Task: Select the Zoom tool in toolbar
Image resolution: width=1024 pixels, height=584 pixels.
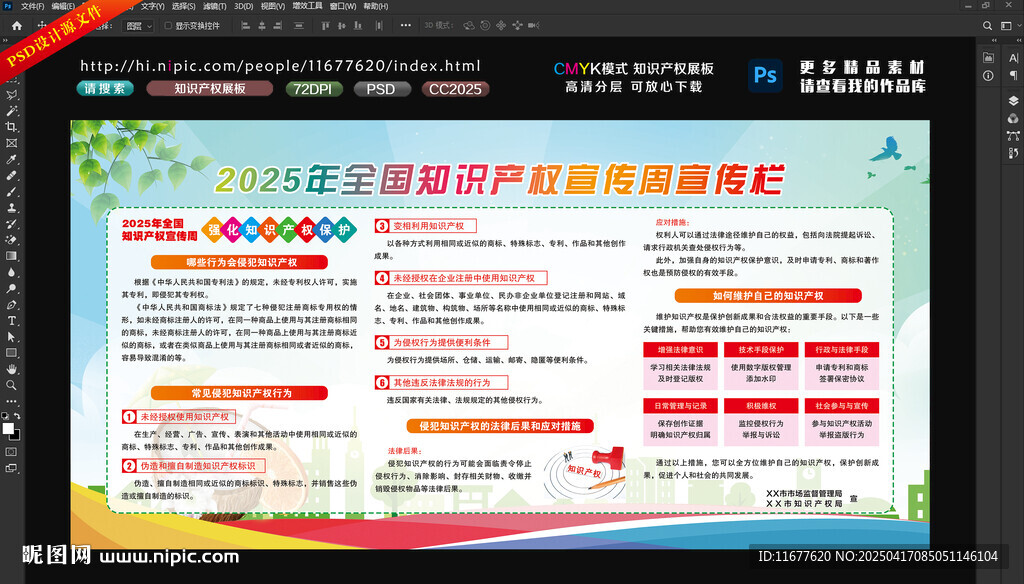Action: [x=12, y=385]
